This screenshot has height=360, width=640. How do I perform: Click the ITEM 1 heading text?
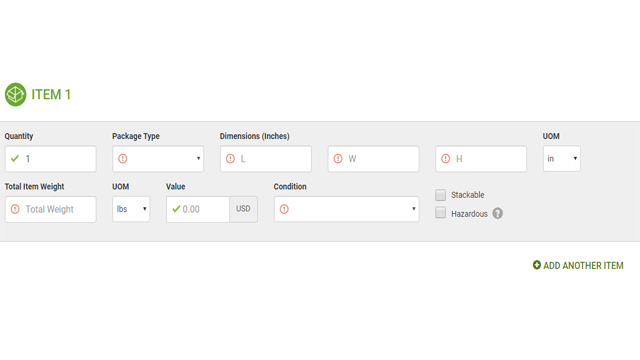(x=51, y=95)
